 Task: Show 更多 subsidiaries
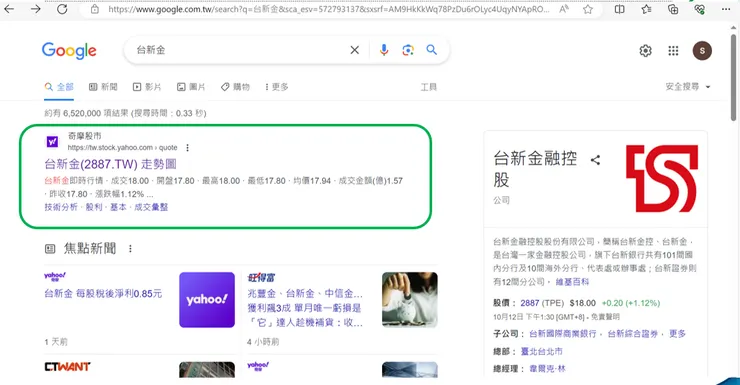point(677,334)
